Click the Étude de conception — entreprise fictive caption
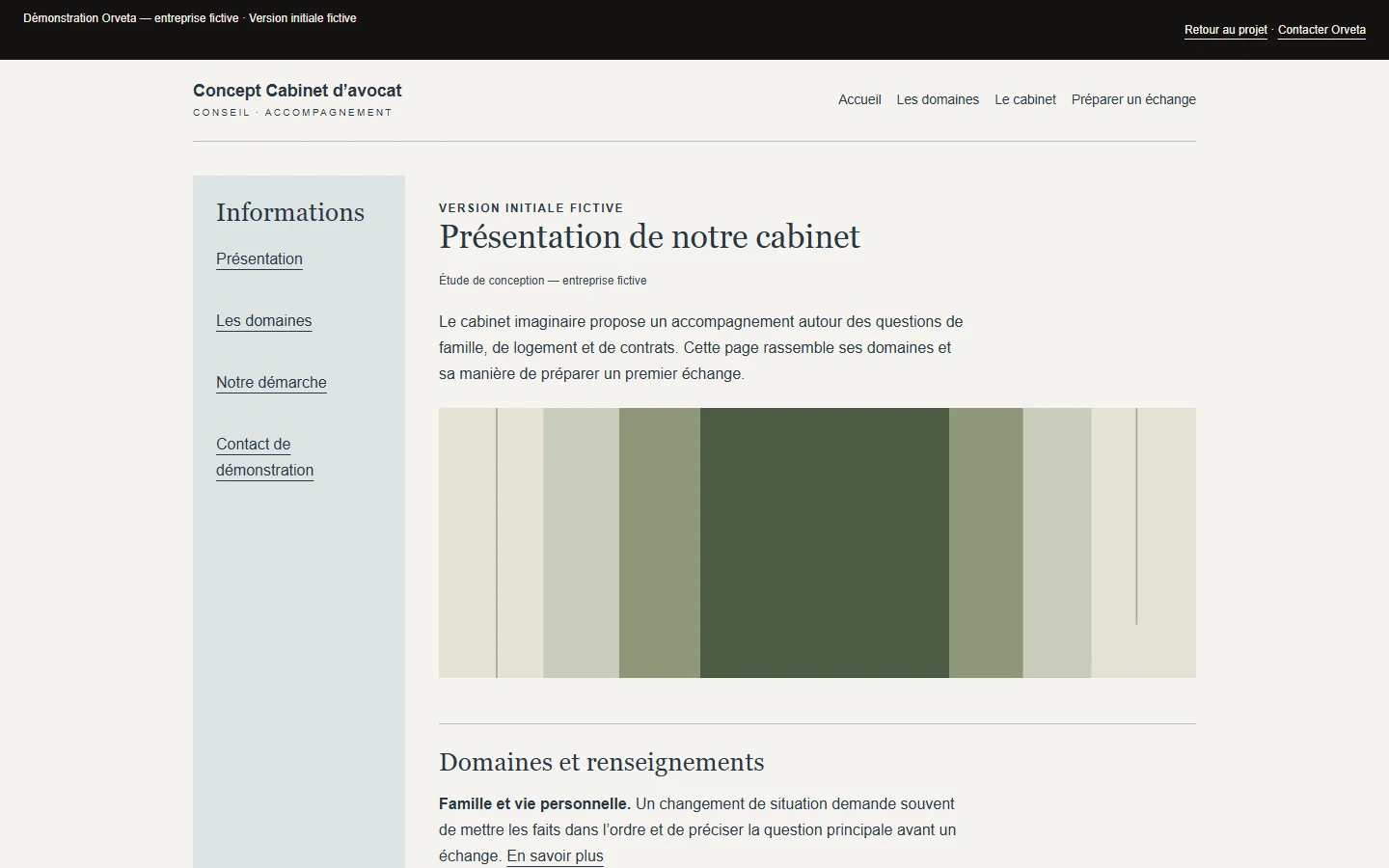This screenshot has width=1389, height=868. [542, 281]
